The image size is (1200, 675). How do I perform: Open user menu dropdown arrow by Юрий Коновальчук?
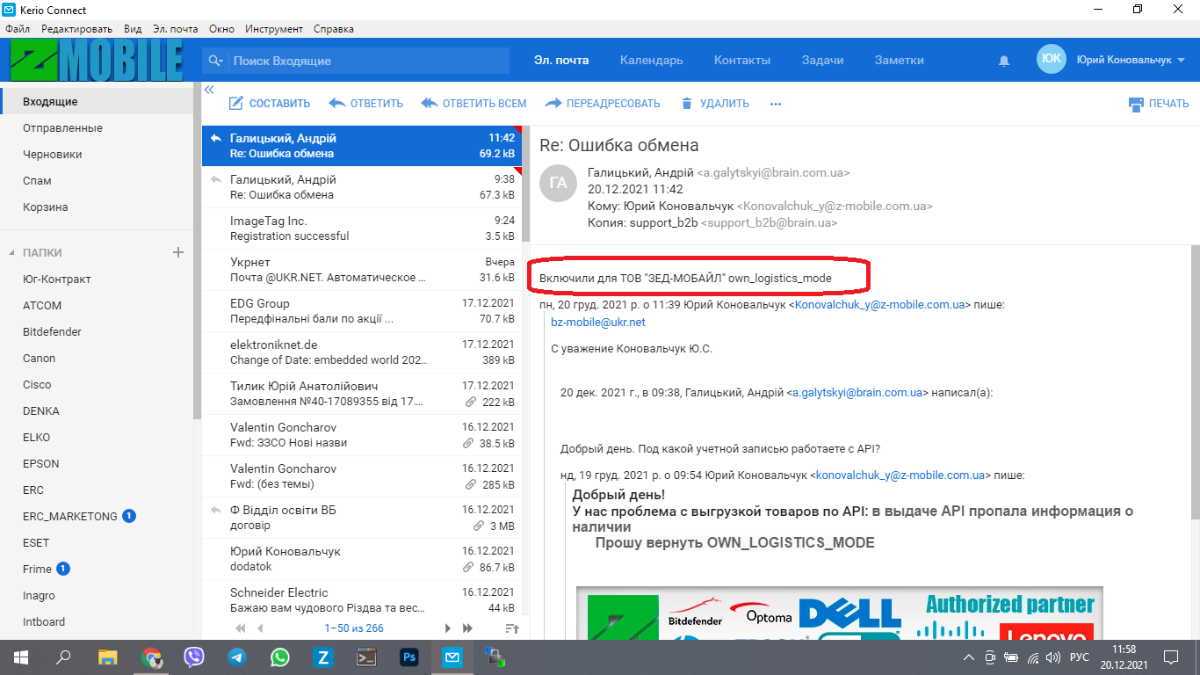1182,60
